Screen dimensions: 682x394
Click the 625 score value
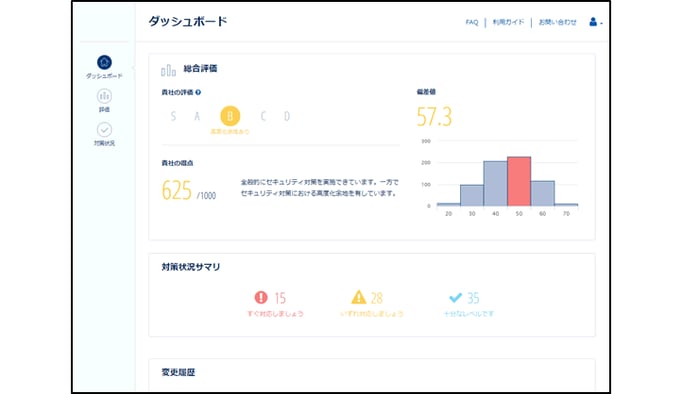tap(177, 190)
